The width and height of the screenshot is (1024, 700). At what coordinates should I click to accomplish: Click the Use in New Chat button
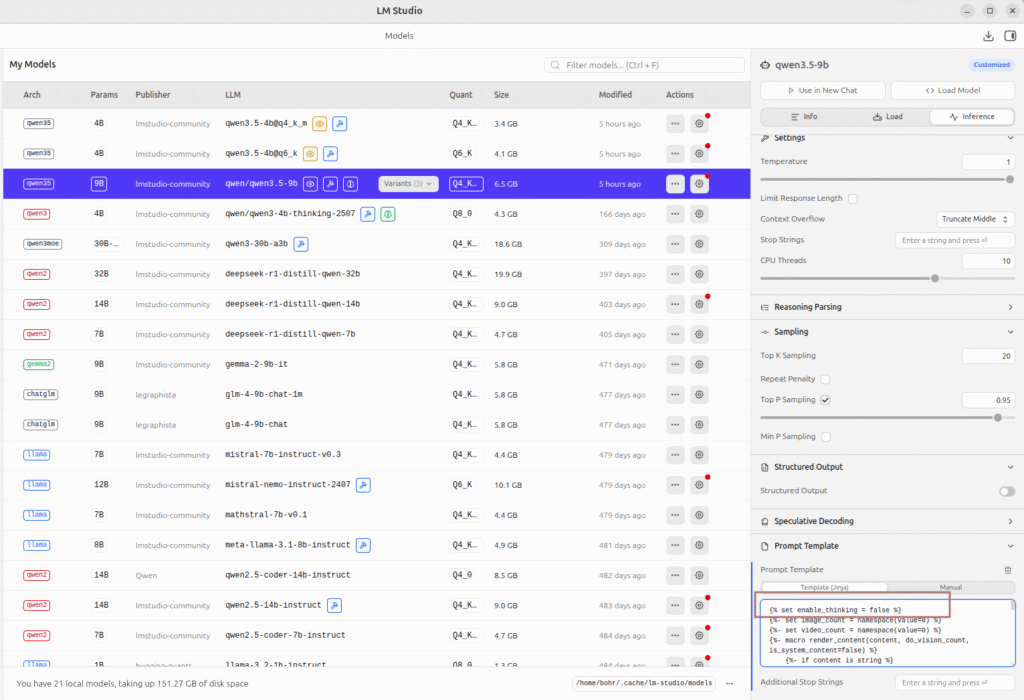pyautogui.click(x=822, y=90)
